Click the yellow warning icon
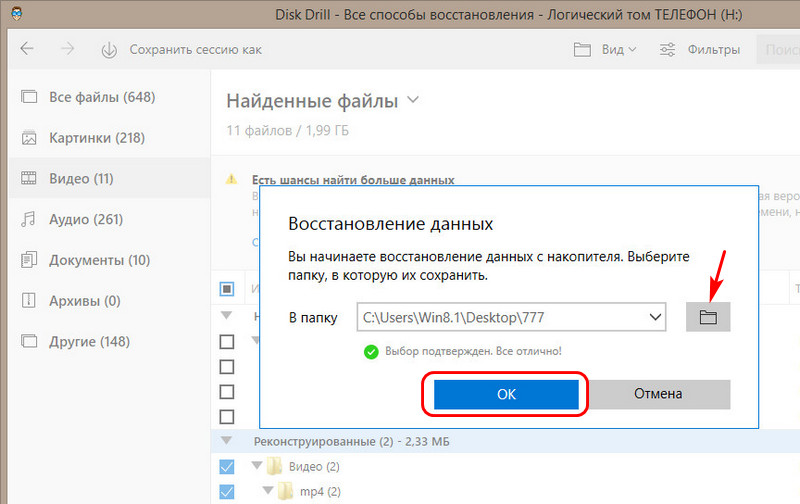800x504 pixels. (232, 179)
